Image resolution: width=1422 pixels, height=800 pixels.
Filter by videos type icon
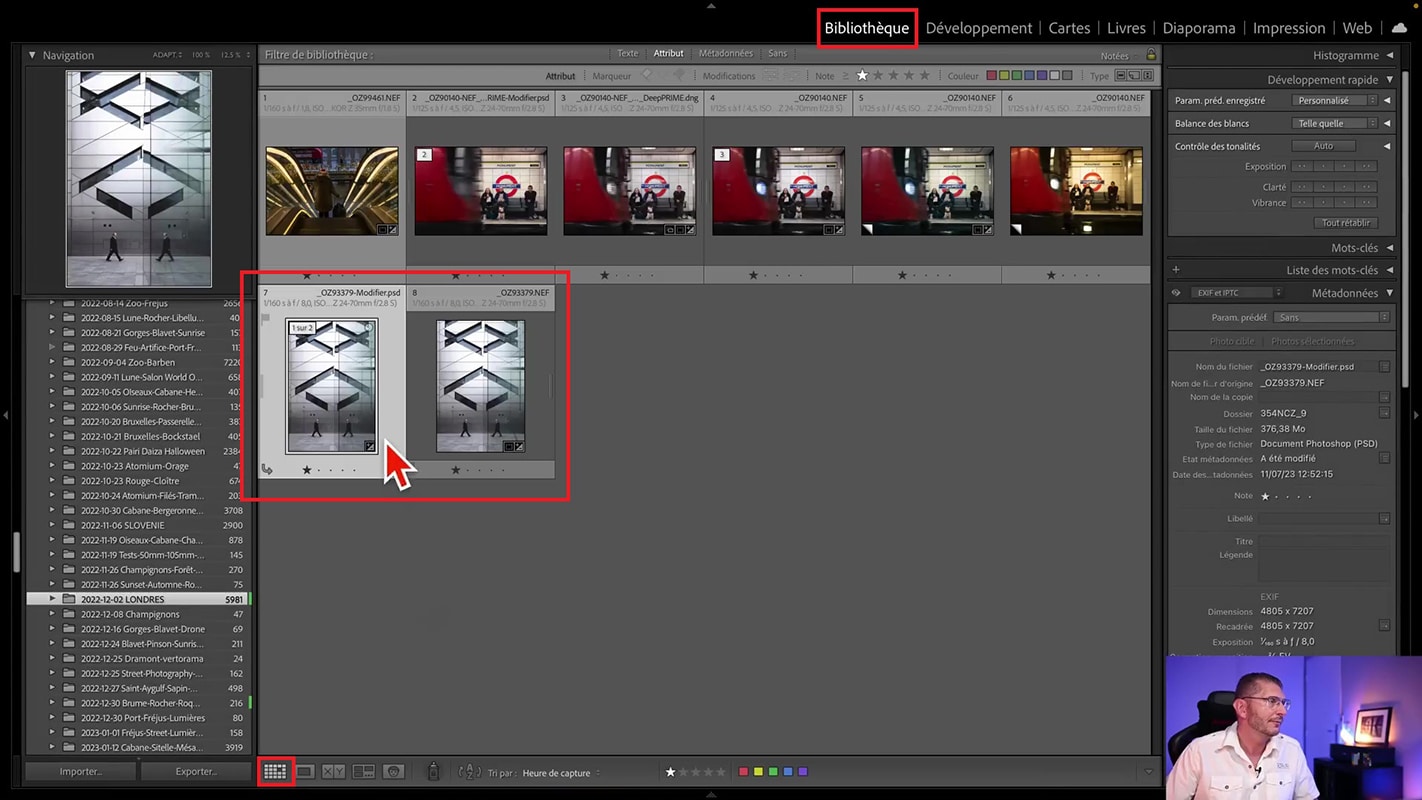tap(1148, 75)
